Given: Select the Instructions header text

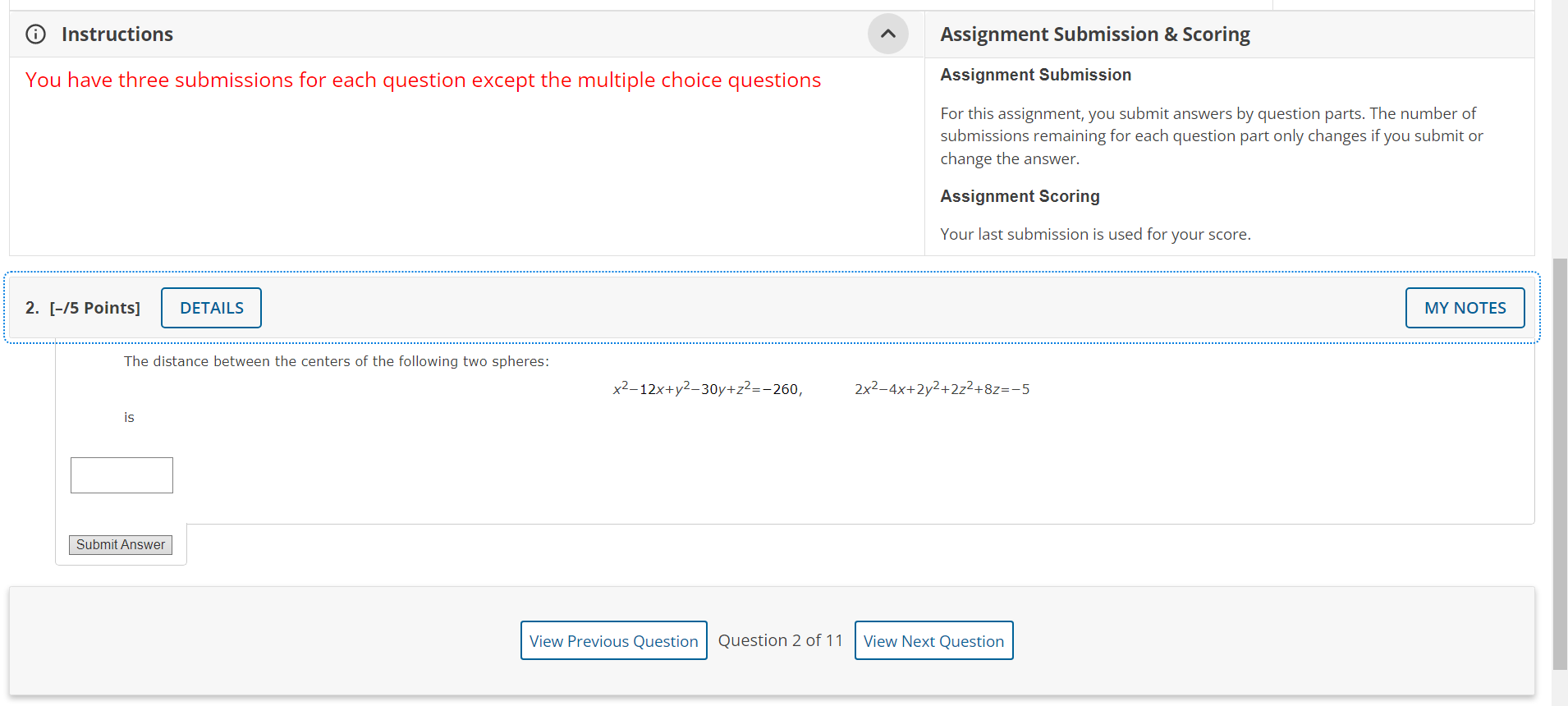Looking at the screenshot, I should pos(117,34).
